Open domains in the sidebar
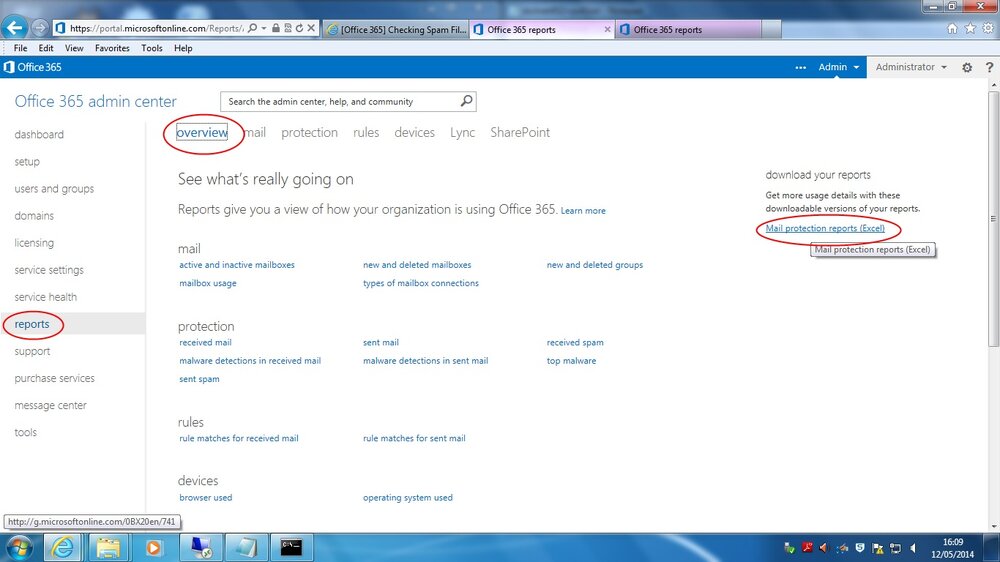This screenshot has height=562, width=1000. (x=34, y=216)
